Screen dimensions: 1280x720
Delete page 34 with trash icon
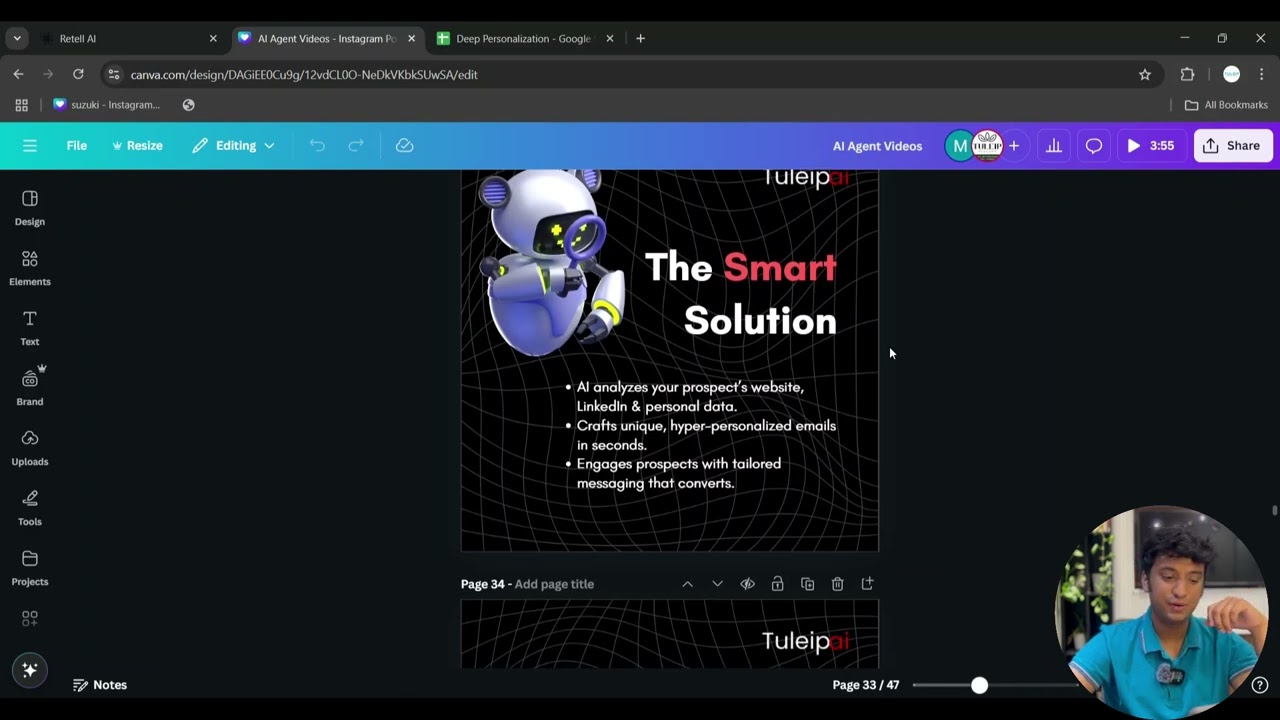[837, 584]
